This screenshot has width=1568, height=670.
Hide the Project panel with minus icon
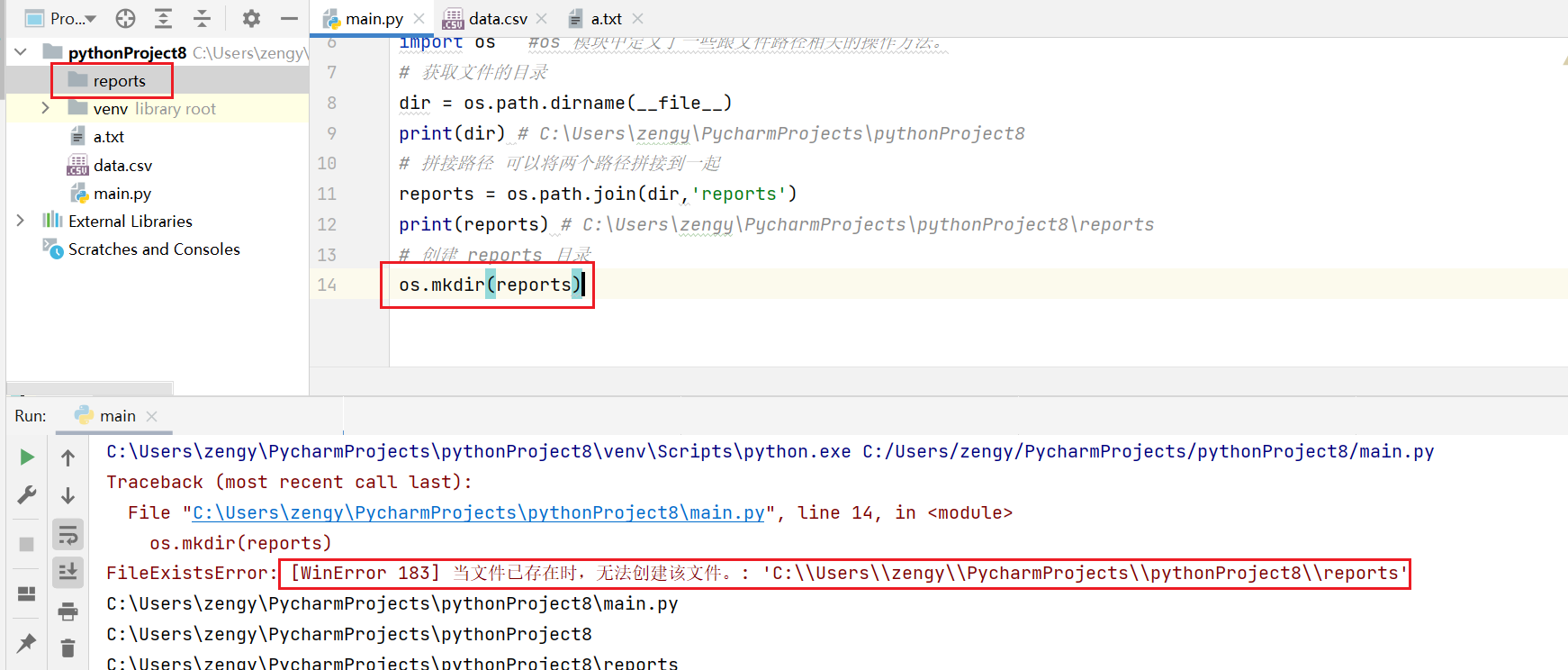pyautogui.click(x=289, y=18)
